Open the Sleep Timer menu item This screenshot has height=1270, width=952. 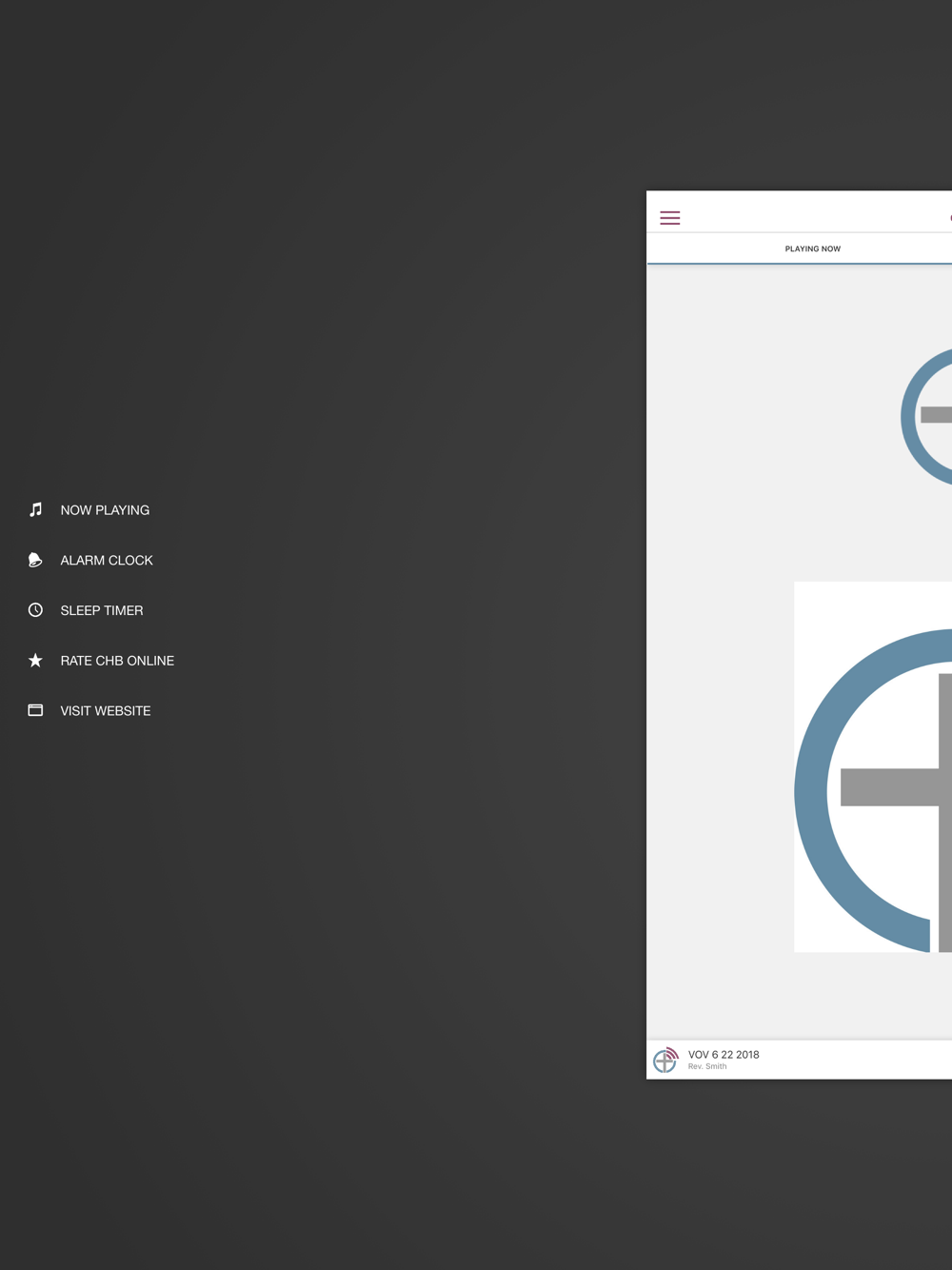coord(102,610)
